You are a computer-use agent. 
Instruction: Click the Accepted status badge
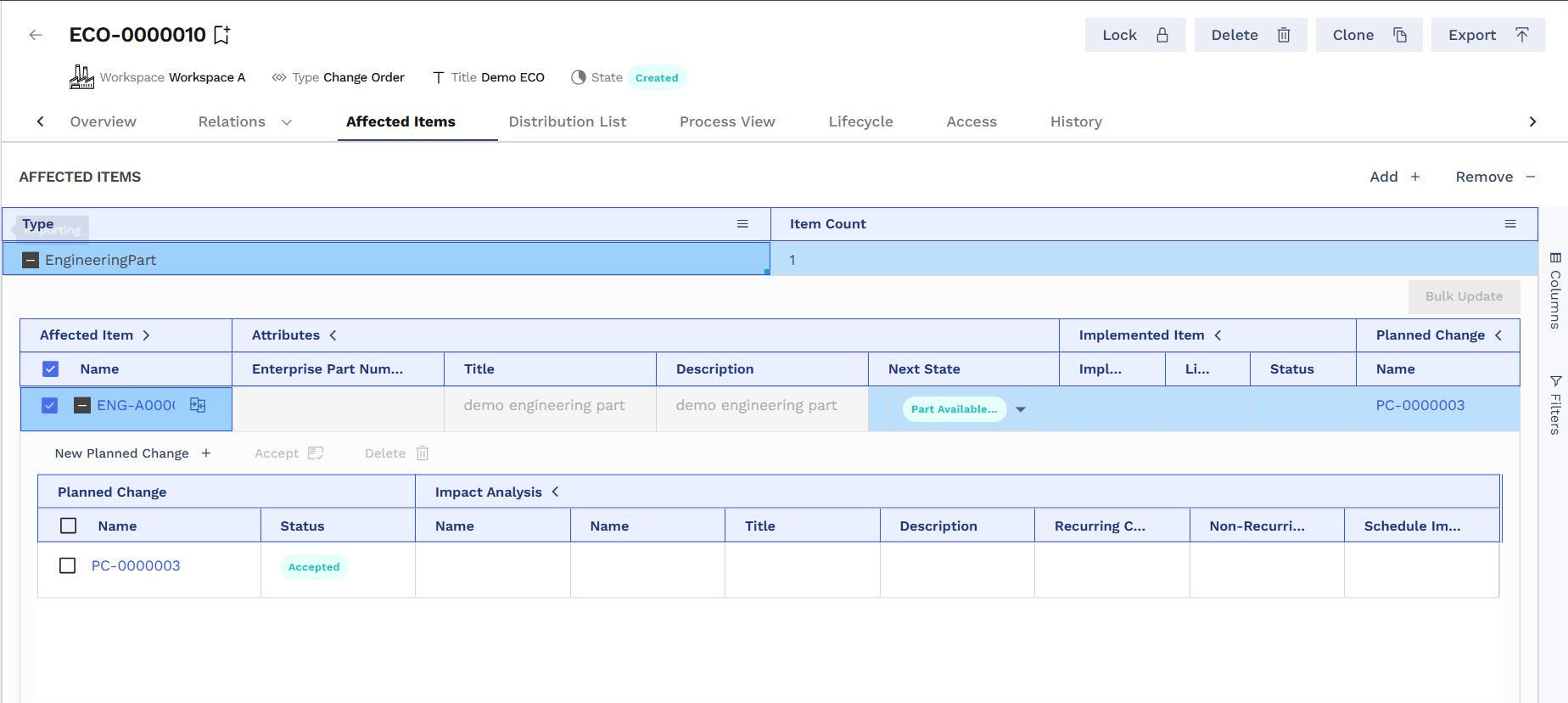point(314,567)
